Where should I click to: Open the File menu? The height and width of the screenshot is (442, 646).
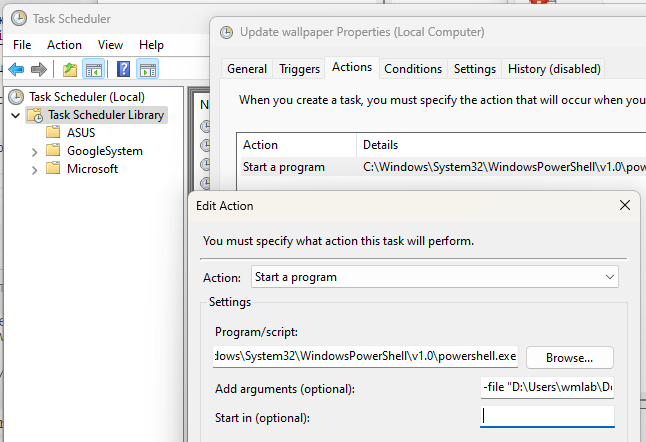[x=22, y=44]
